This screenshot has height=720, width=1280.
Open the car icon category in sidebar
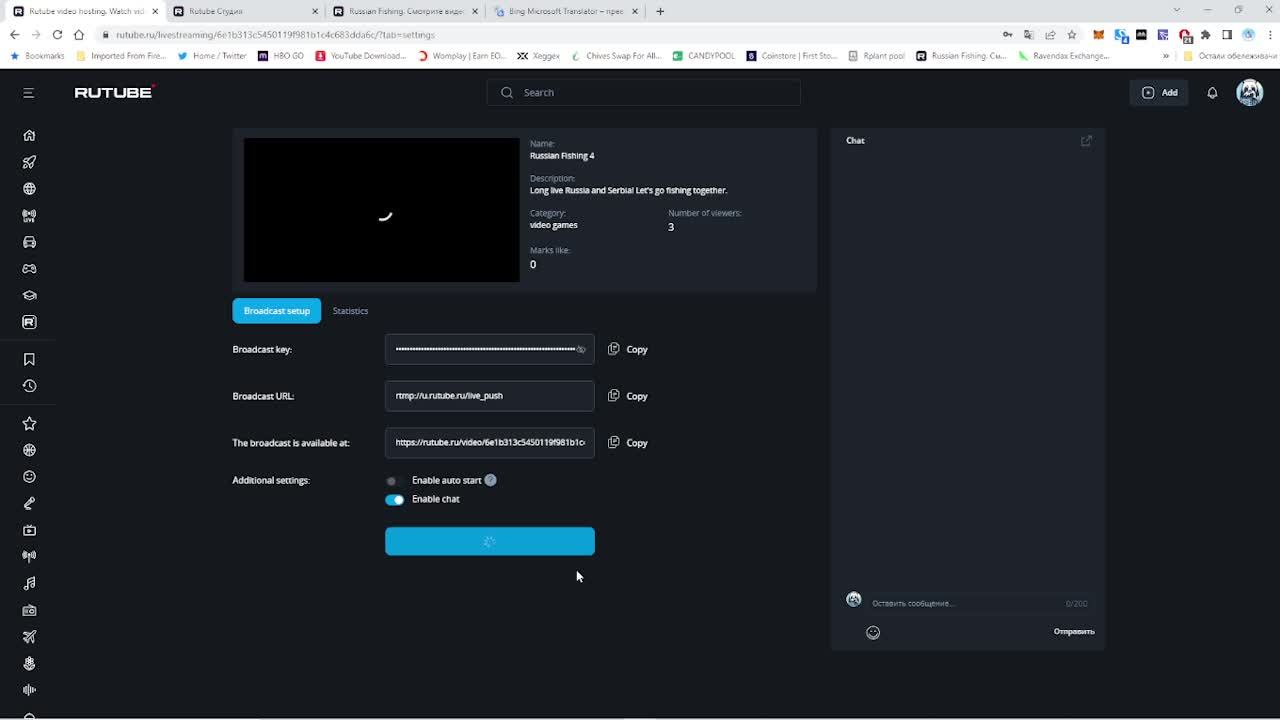(29, 242)
